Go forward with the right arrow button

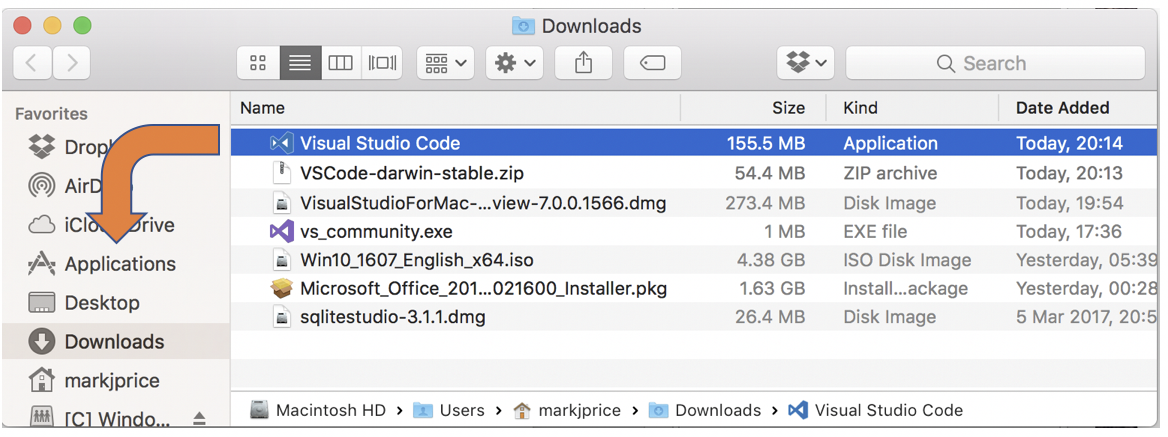pos(72,63)
